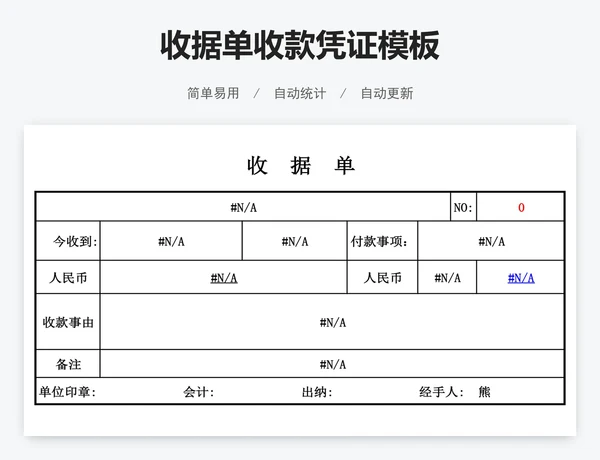This screenshot has width=600, height=460.
Task: Click the 简单易用 subtitle text
Action: (x=213, y=93)
